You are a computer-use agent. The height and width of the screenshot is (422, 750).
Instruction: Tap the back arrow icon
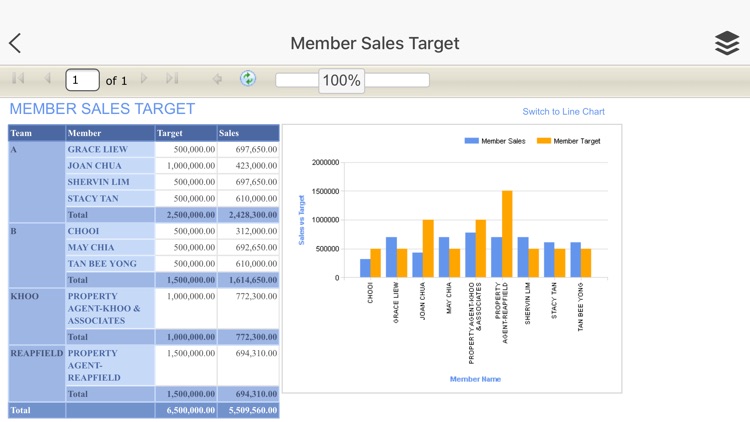(15, 43)
